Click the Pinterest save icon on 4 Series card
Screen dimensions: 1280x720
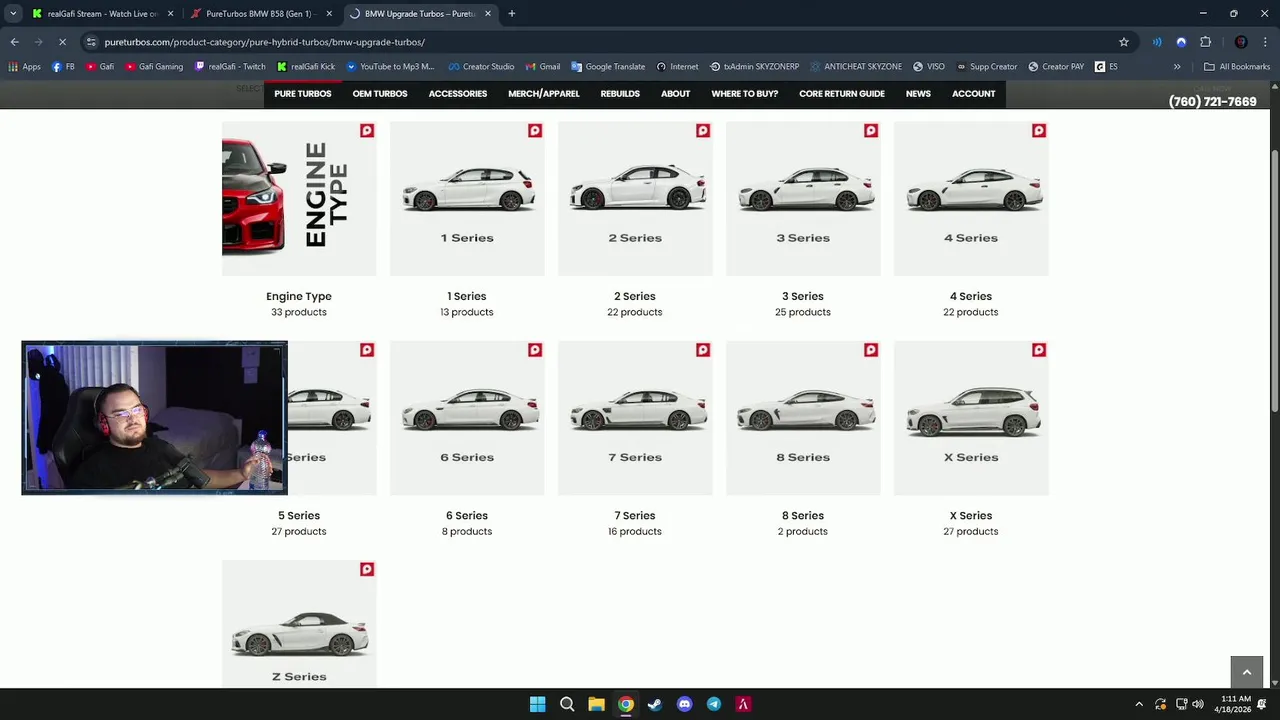coord(1039,131)
